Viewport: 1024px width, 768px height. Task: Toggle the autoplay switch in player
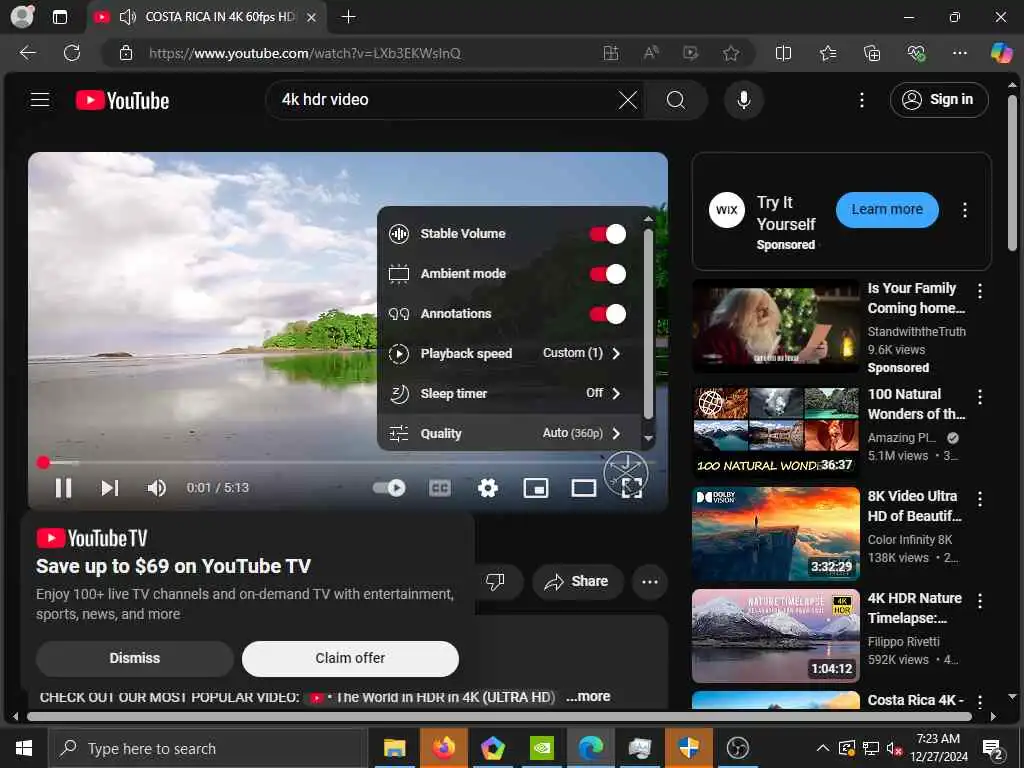389,488
